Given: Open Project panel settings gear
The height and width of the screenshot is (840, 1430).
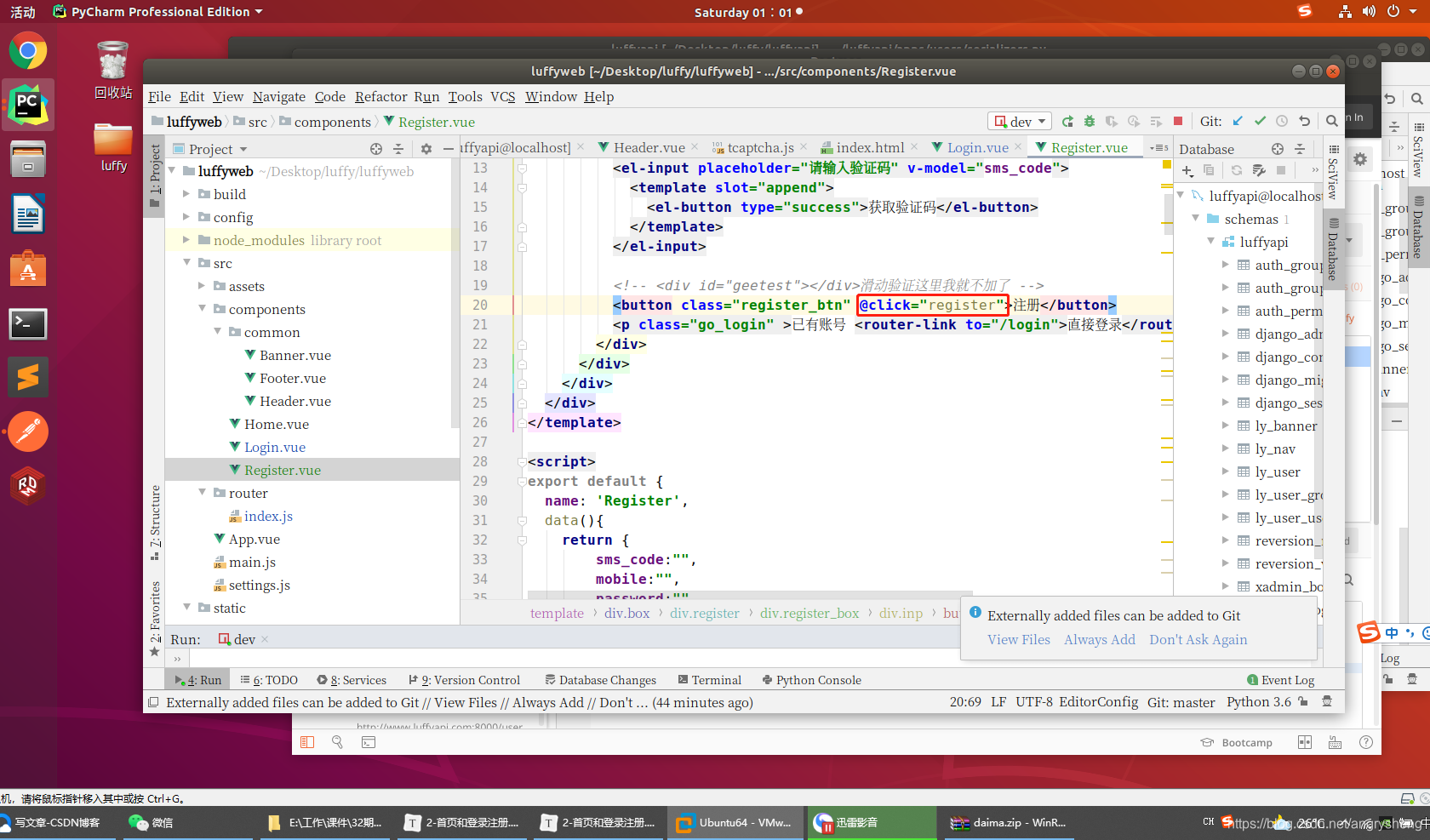Looking at the screenshot, I should (x=426, y=149).
